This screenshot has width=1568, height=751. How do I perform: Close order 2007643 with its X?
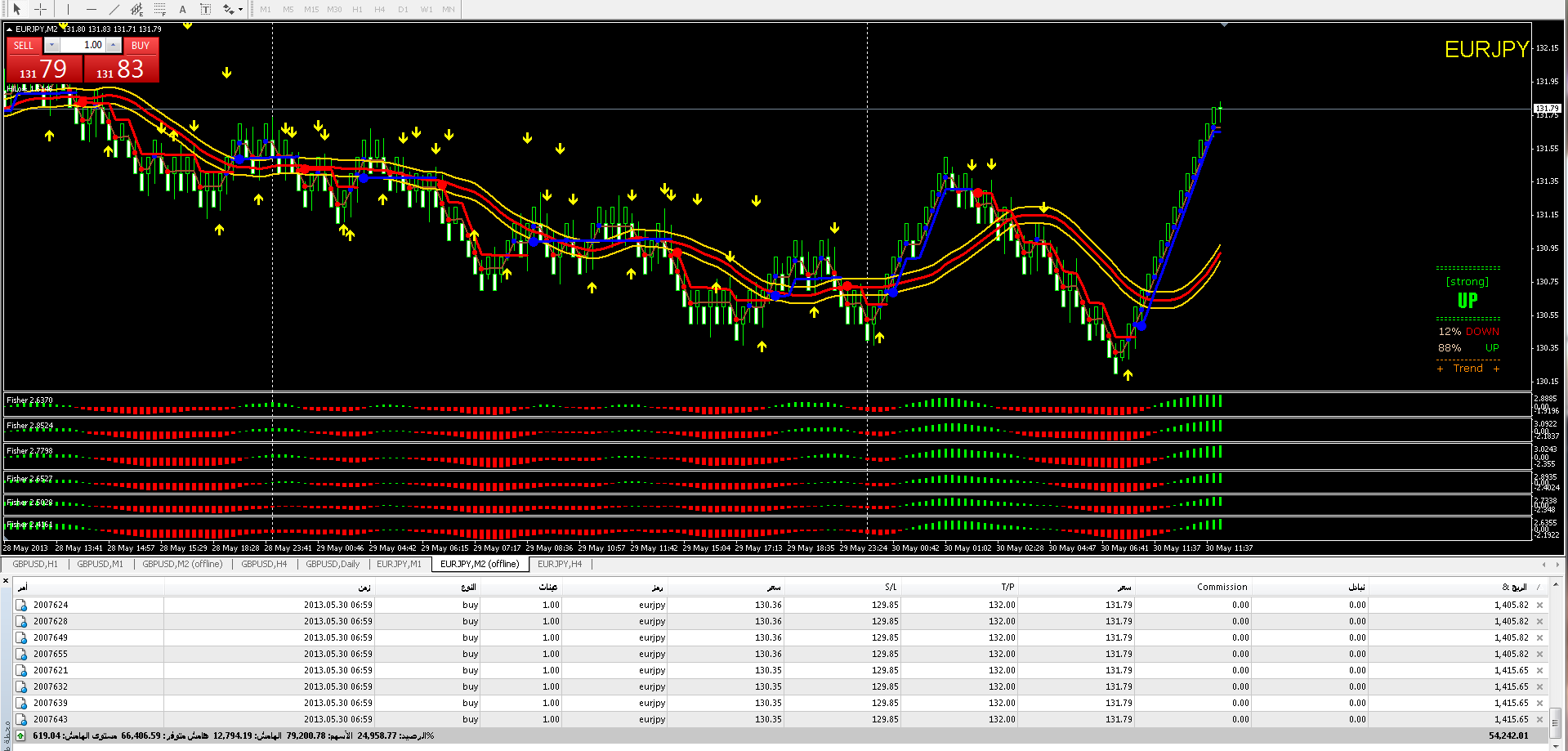tap(1539, 720)
